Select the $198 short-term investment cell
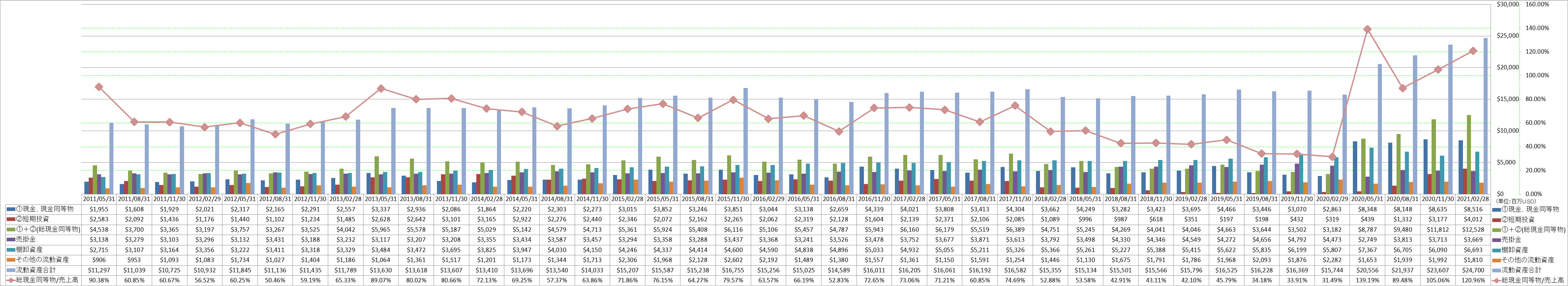Image resolution: width=1568 pixels, height=286 pixels. coord(1262,219)
